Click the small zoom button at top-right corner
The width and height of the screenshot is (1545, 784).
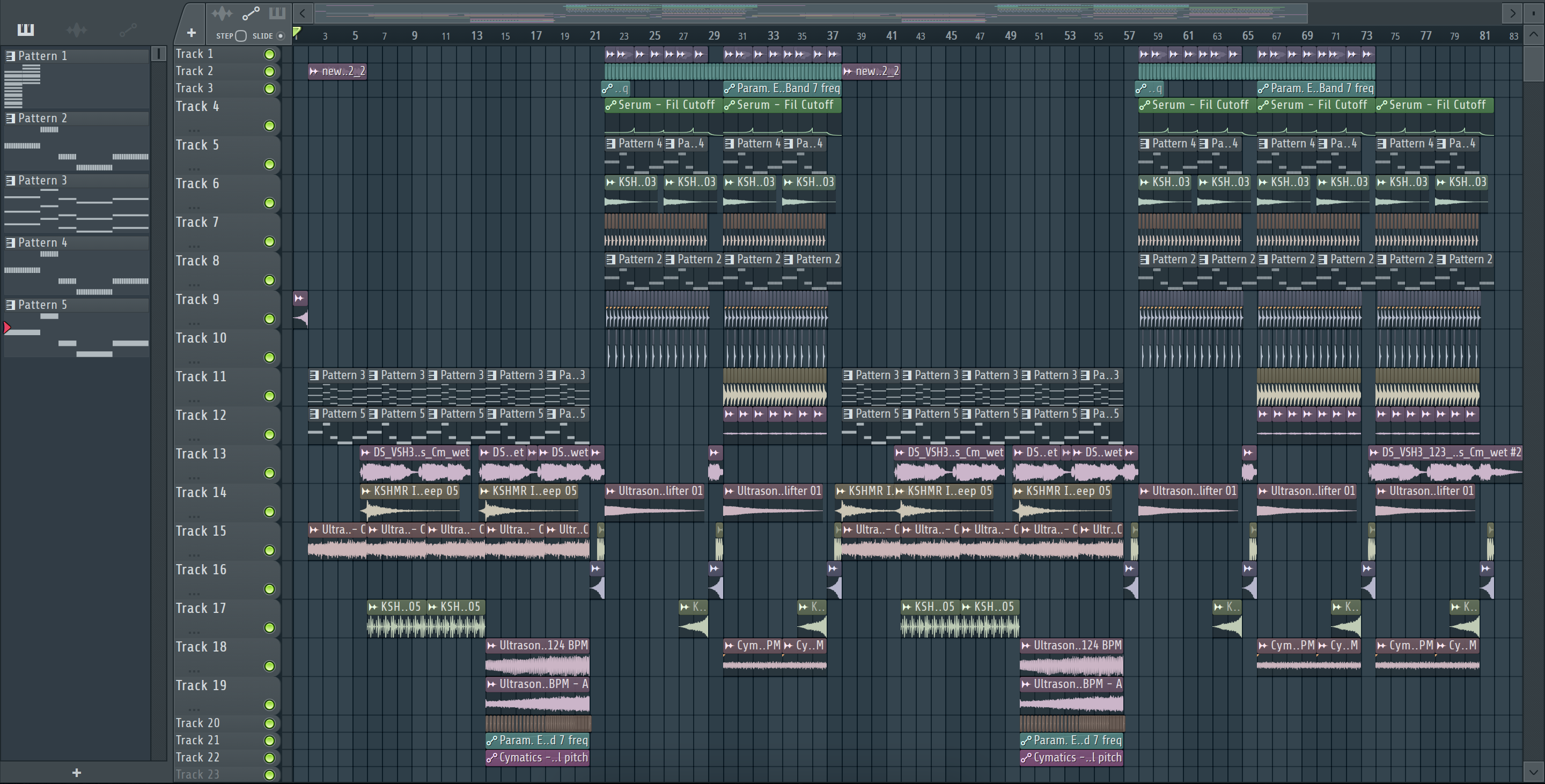tap(1533, 12)
